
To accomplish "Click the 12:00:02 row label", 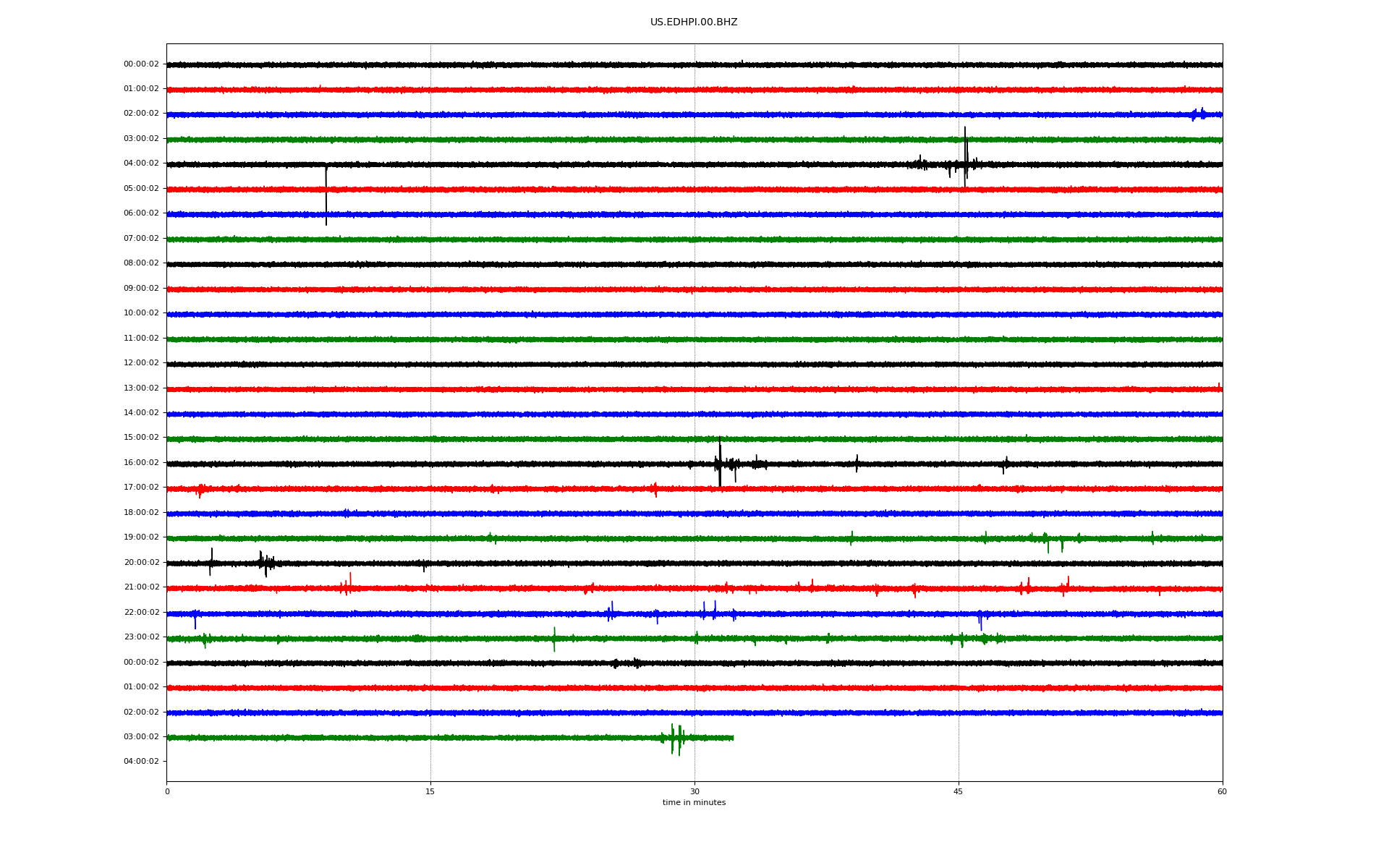I will coord(141,363).
